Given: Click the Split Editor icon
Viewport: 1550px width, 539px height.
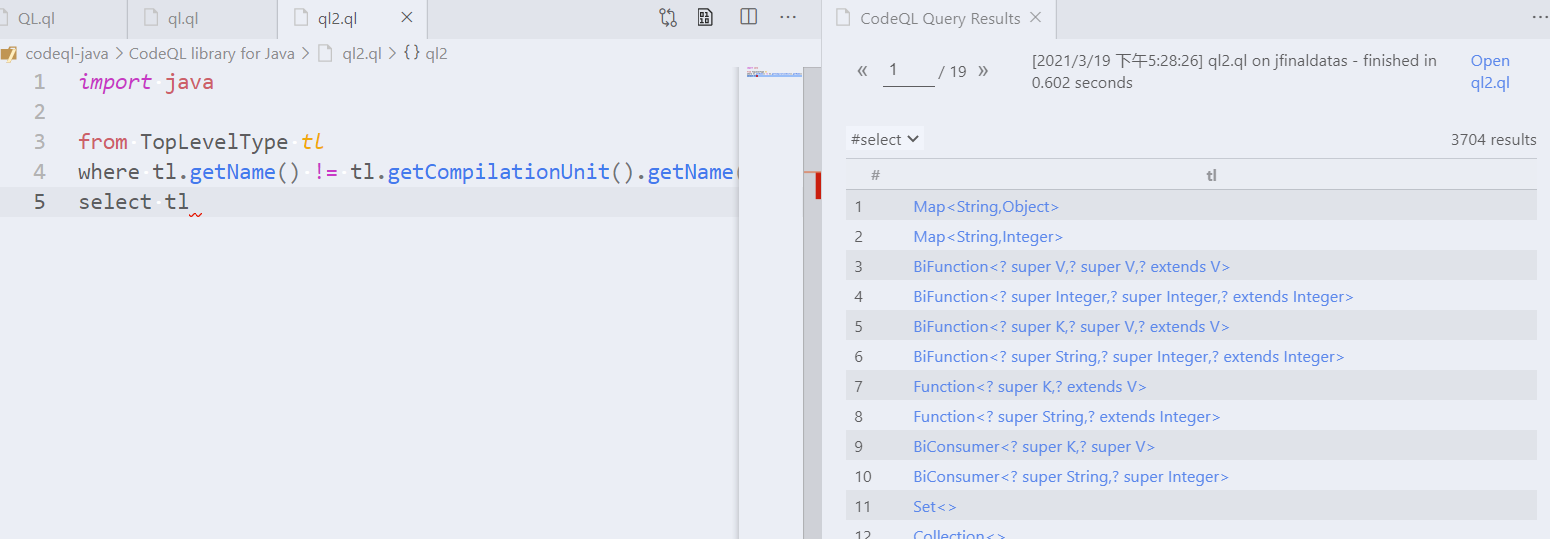Looking at the screenshot, I should pyautogui.click(x=748, y=18).
